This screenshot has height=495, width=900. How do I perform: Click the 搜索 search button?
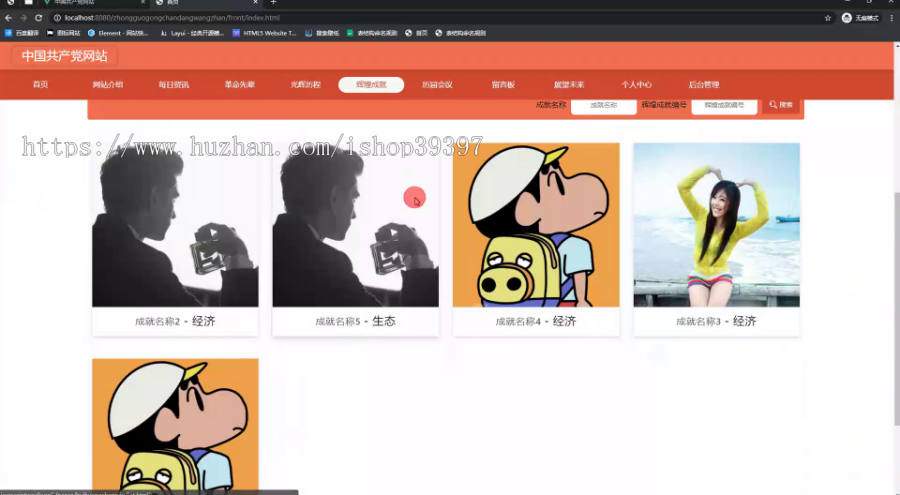coord(781,105)
